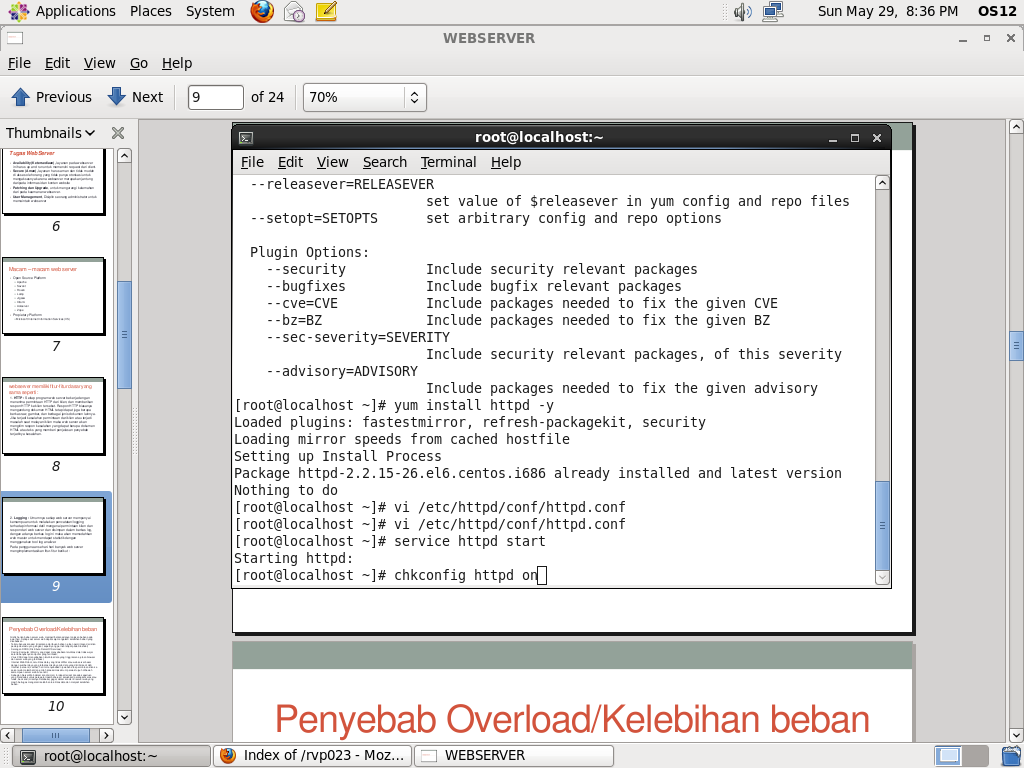Click the chkconfig httpd on command line
The width and height of the screenshot is (1024, 768).
[x=390, y=575]
